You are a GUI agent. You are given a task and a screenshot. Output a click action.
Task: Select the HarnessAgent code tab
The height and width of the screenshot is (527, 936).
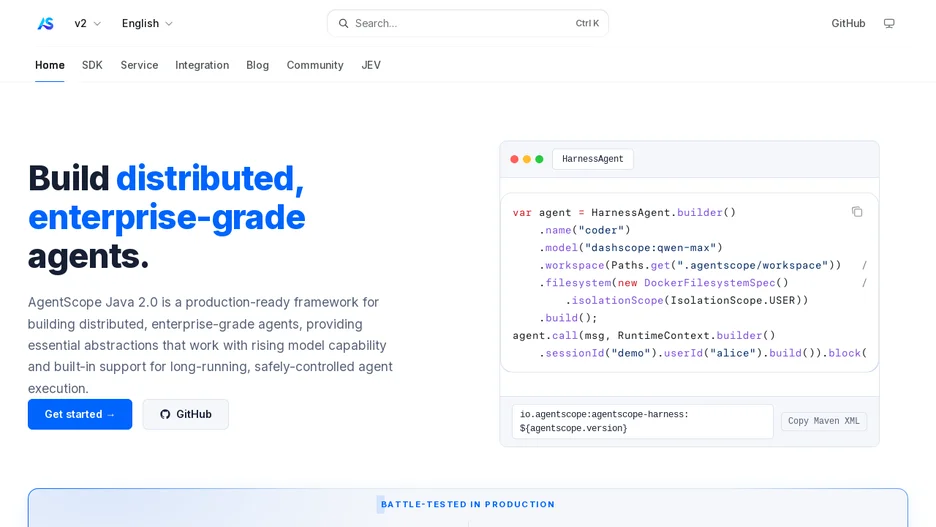pyautogui.click(x=592, y=159)
